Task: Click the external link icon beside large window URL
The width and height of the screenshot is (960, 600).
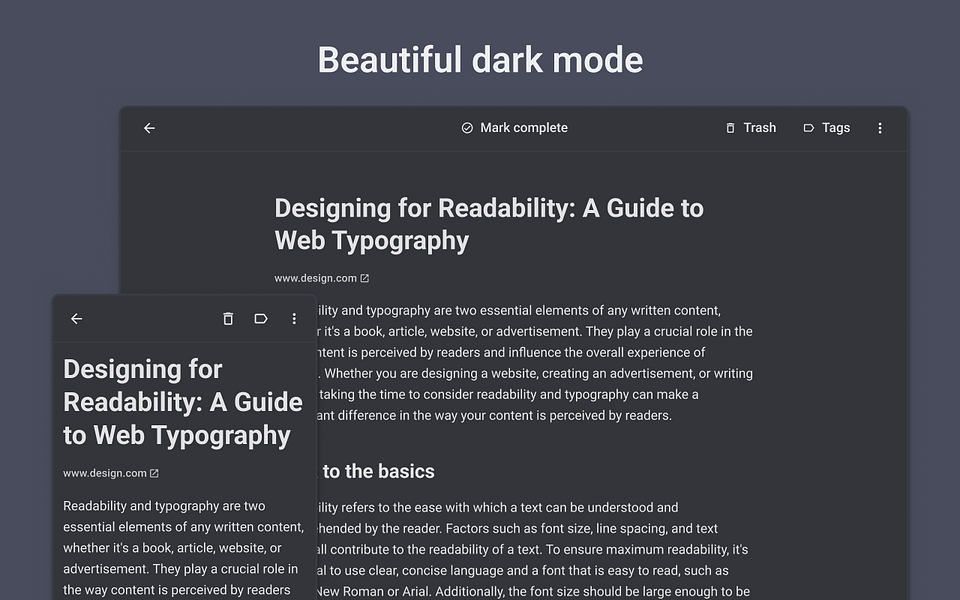Action: click(364, 278)
